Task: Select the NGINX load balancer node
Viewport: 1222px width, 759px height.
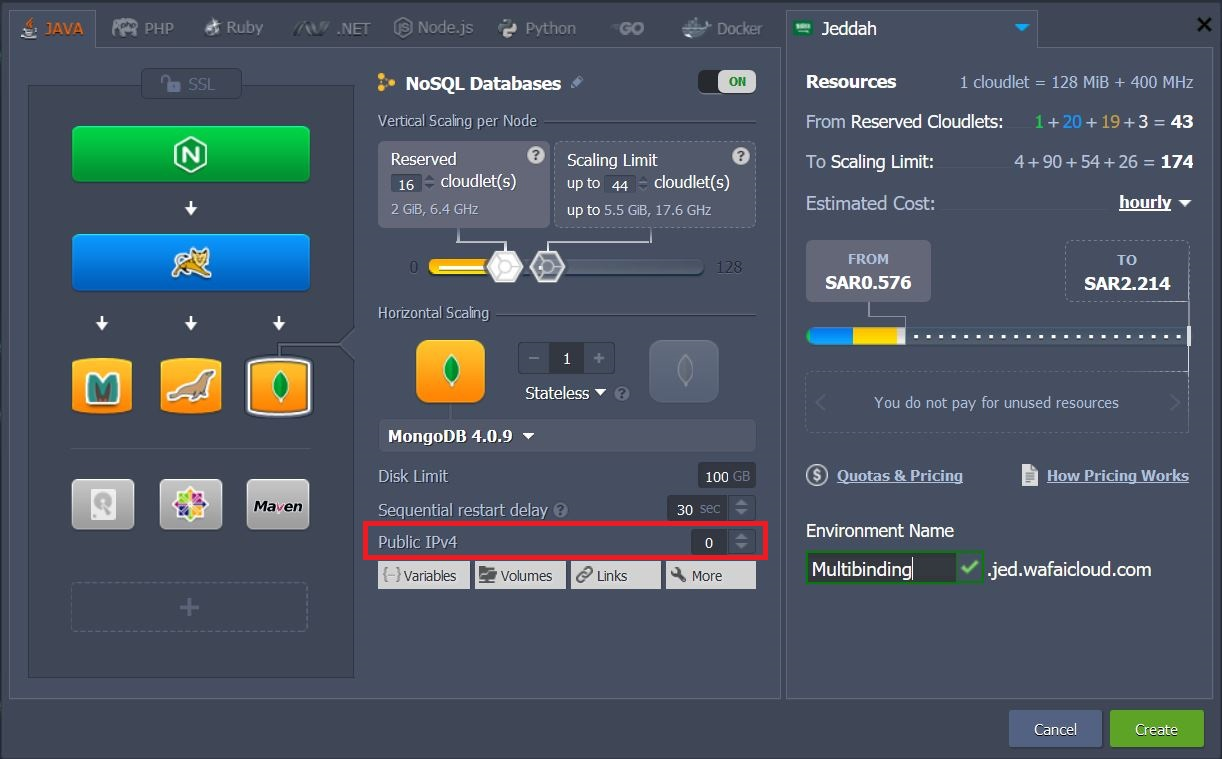Action: coord(190,154)
